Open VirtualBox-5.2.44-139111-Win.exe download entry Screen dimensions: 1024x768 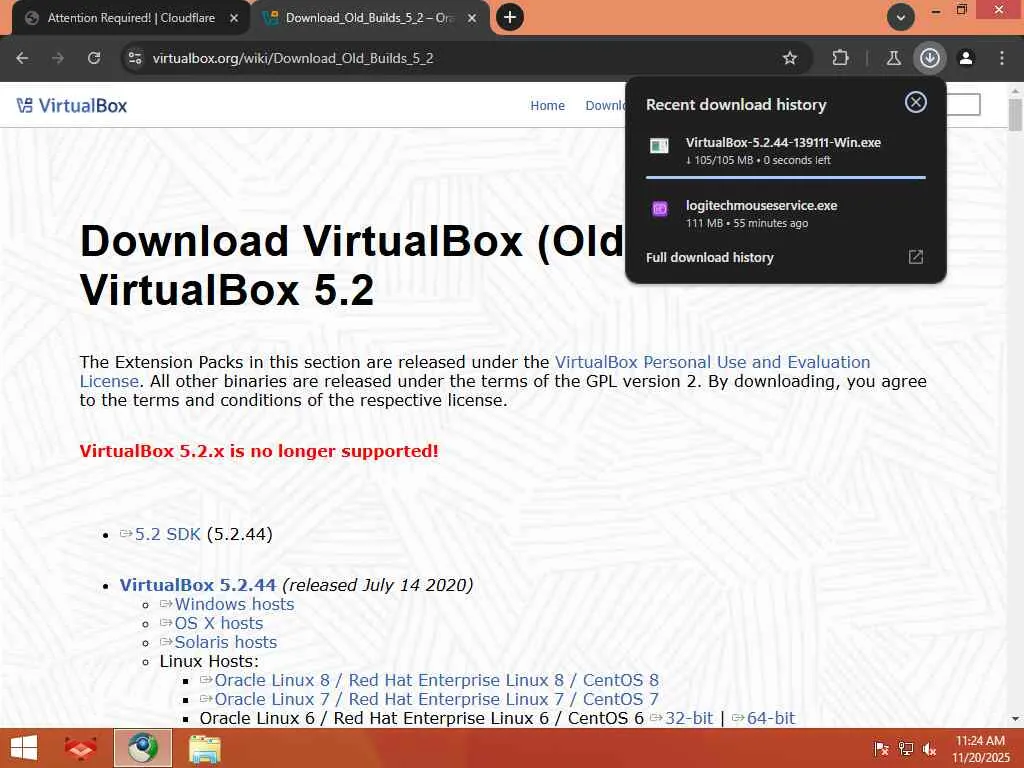(x=786, y=151)
